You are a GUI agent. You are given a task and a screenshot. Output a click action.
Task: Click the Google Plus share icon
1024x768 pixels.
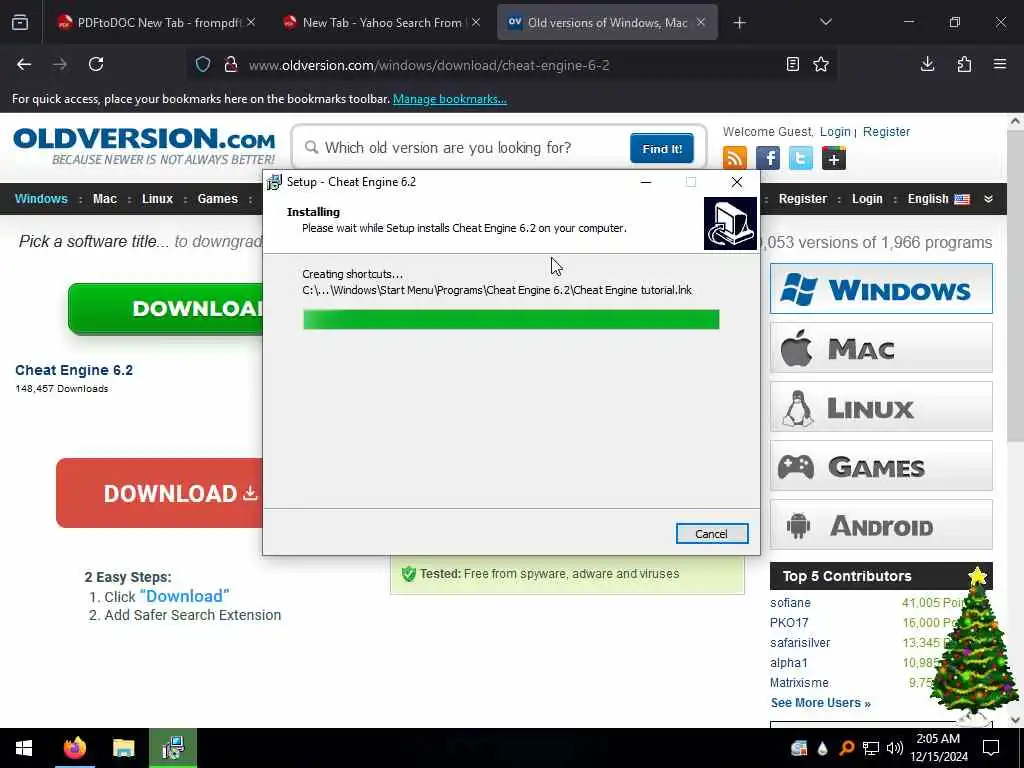[834, 158]
